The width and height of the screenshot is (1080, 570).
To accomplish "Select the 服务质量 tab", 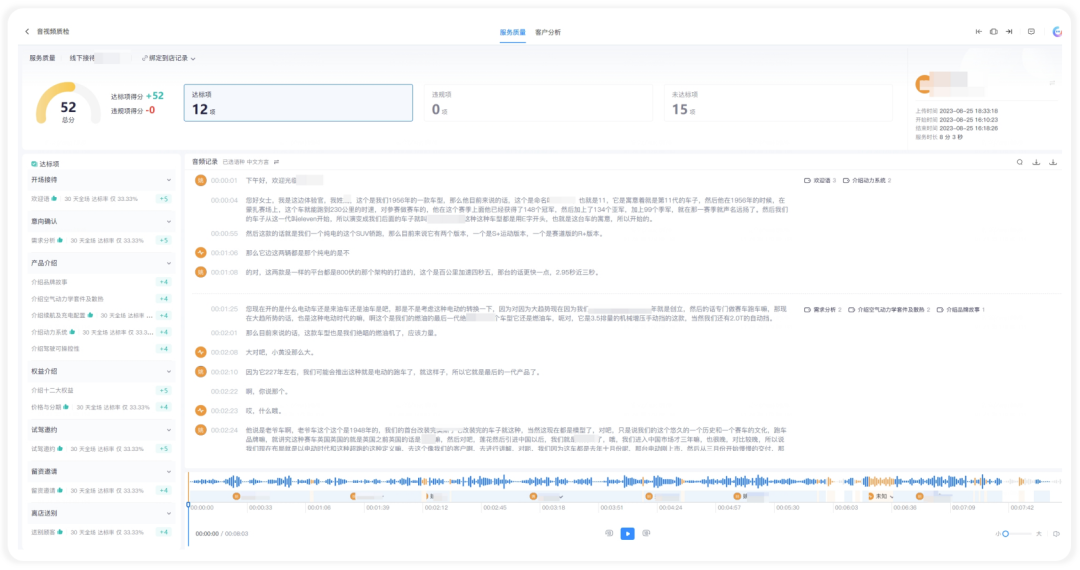I will pos(512,32).
